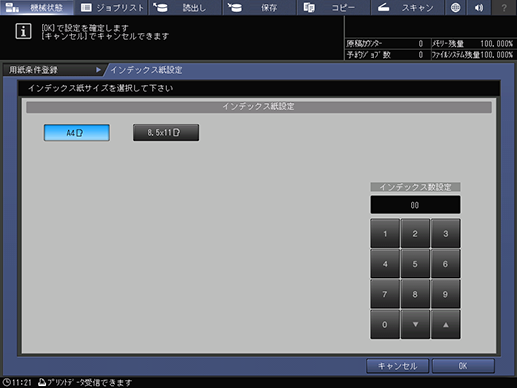Viewport: 517px width, 388px height.
Task: Tap keypad digit 7
Action: click(x=385, y=294)
